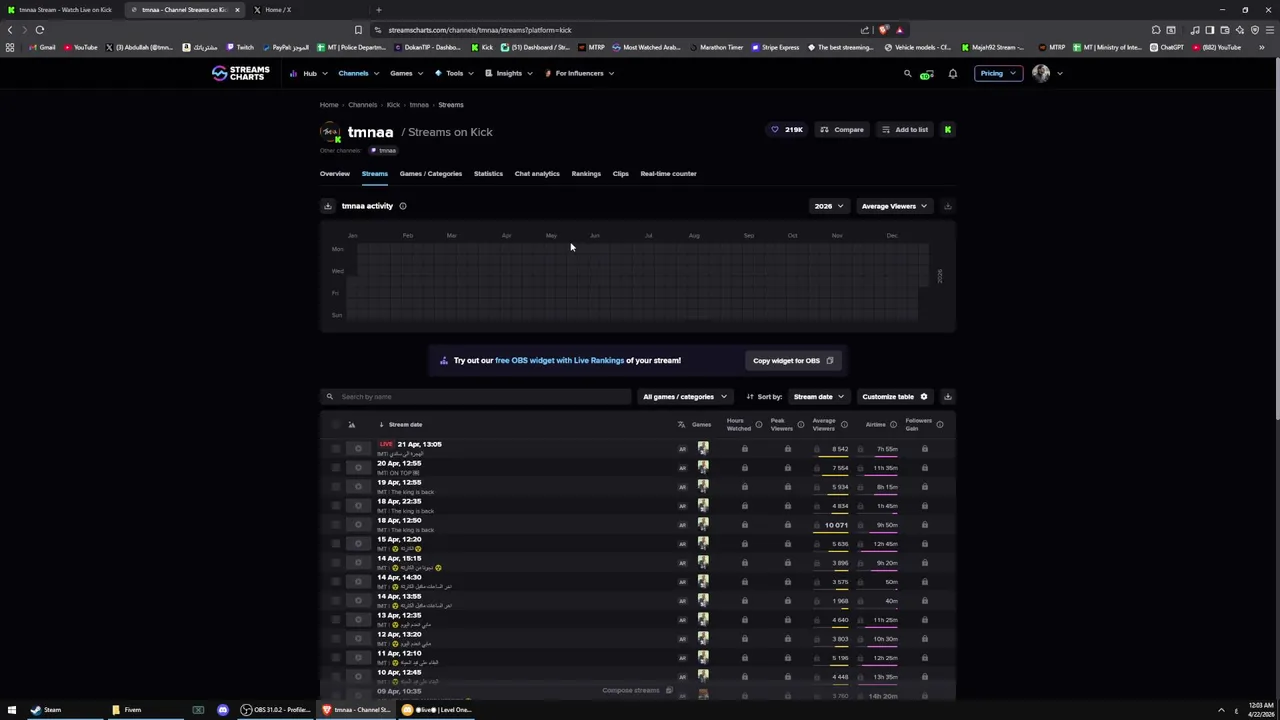Open tmnaa's Kick channel via green K icon
Viewport: 1280px width, 720px height.
947,130
